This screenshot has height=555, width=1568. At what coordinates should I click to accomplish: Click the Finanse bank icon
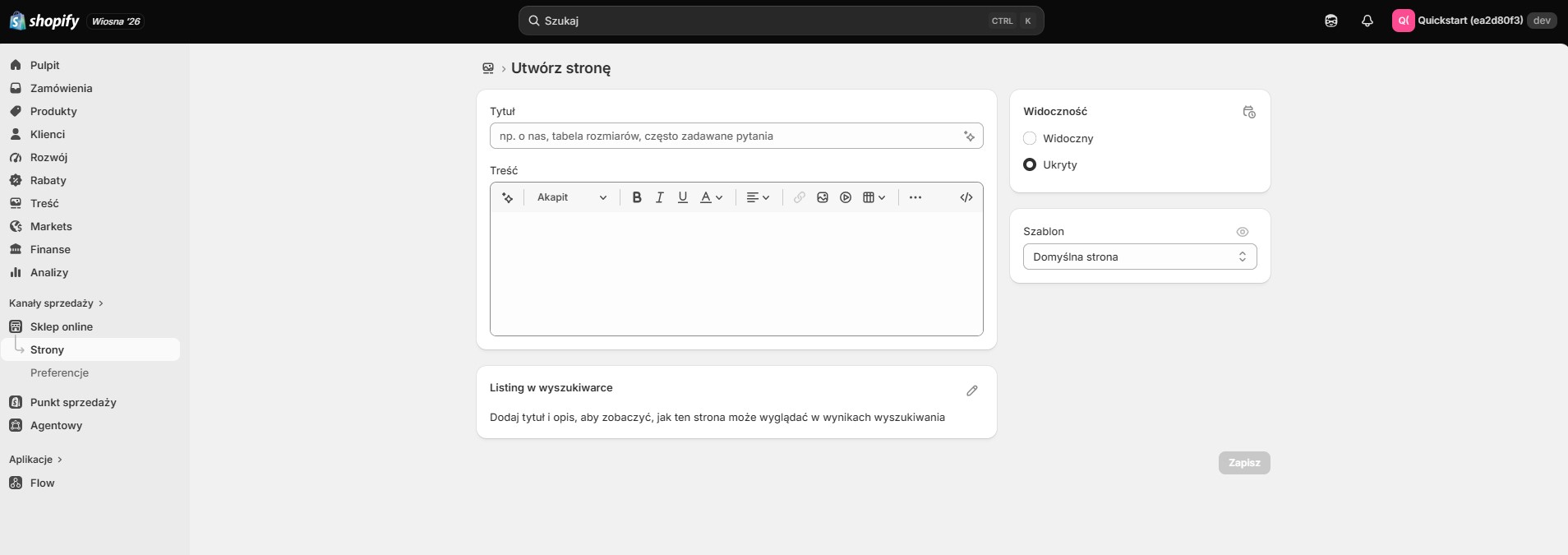click(x=16, y=249)
